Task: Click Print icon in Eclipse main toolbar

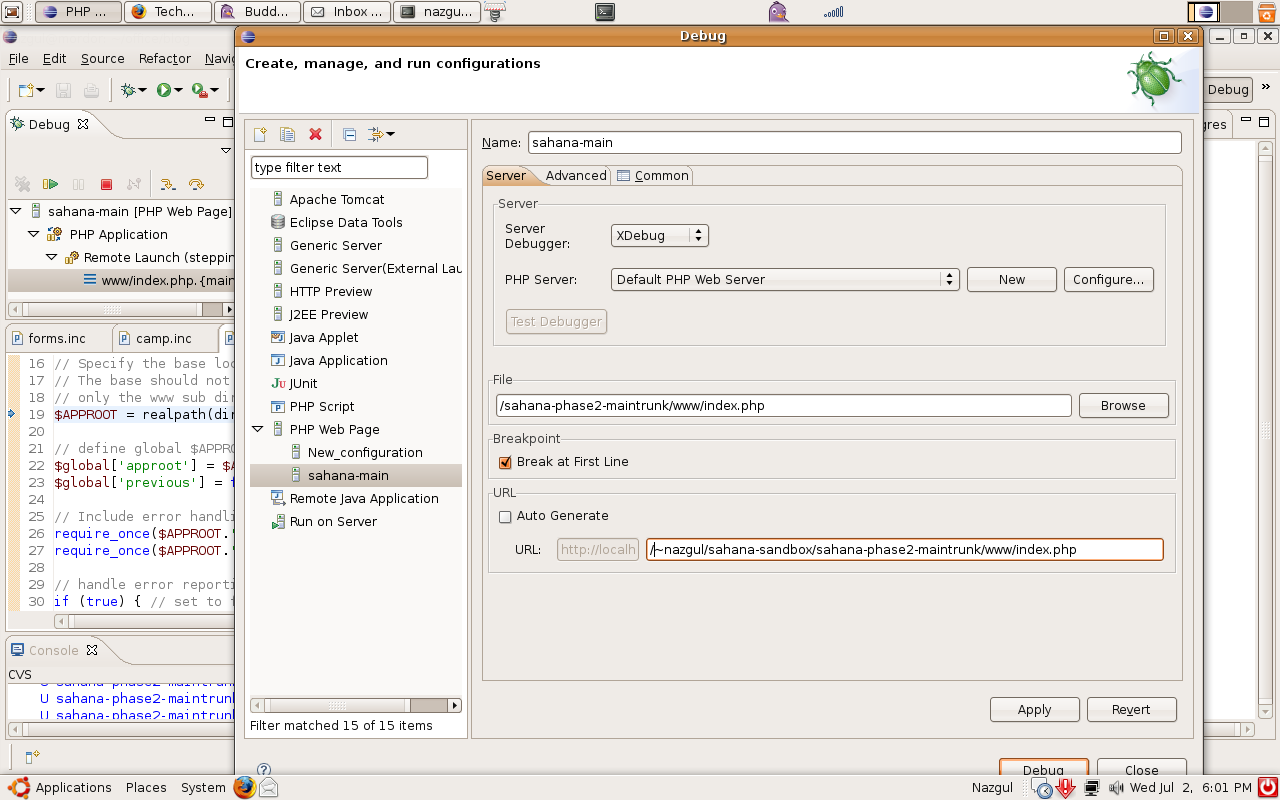Action: tap(91, 90)
